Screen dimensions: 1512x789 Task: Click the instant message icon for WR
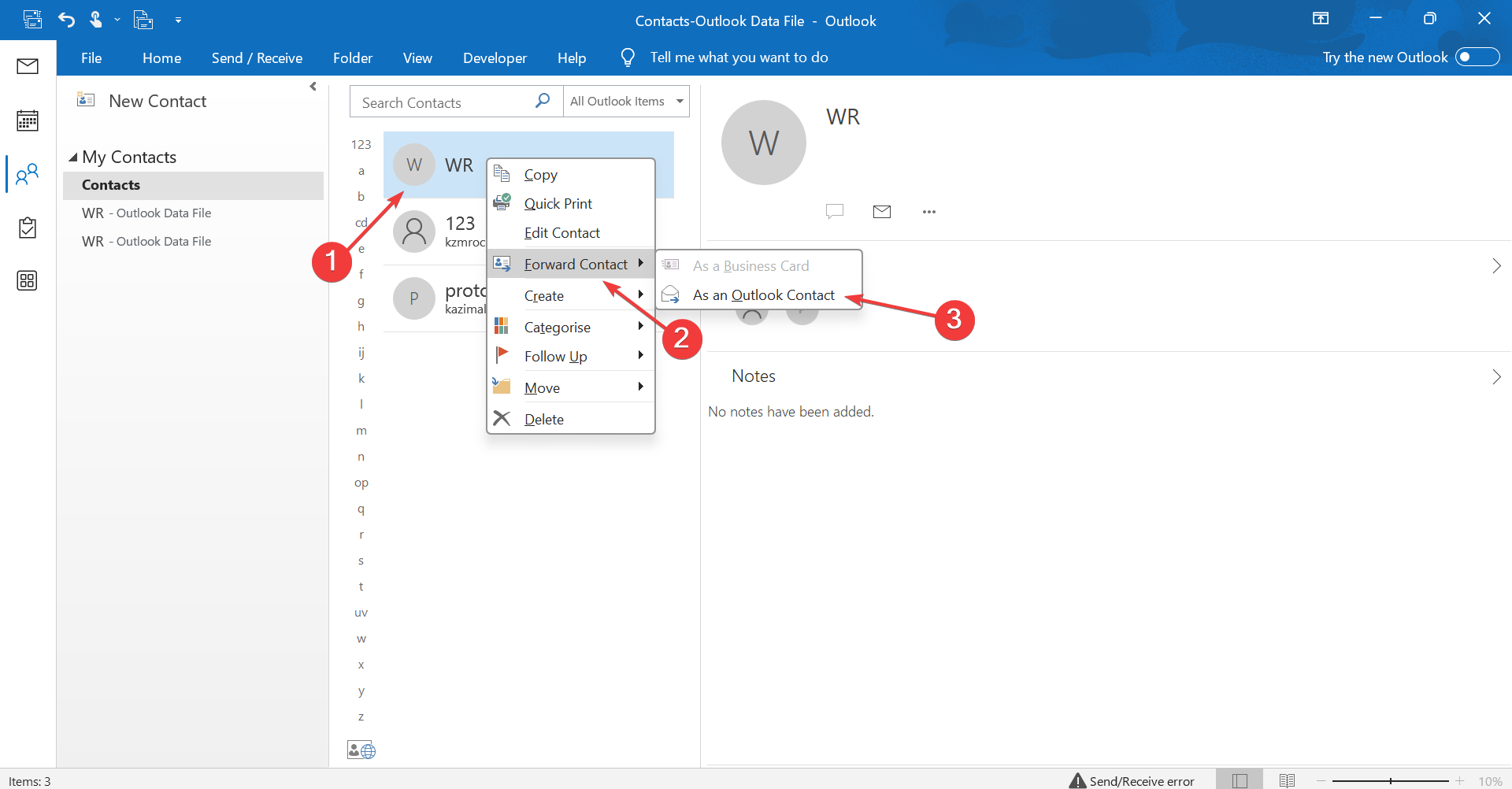point(835,211)
